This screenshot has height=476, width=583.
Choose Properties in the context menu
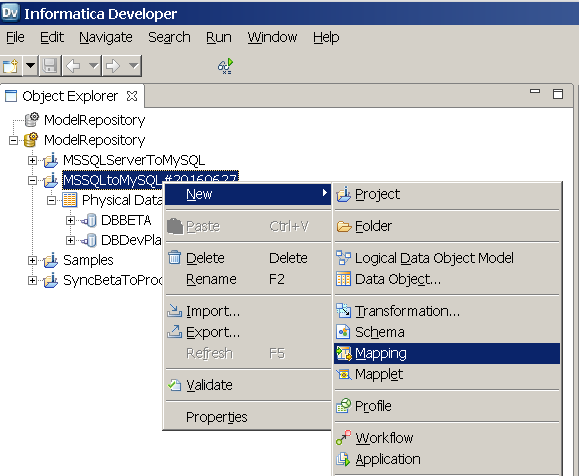[x=248, y=417]
